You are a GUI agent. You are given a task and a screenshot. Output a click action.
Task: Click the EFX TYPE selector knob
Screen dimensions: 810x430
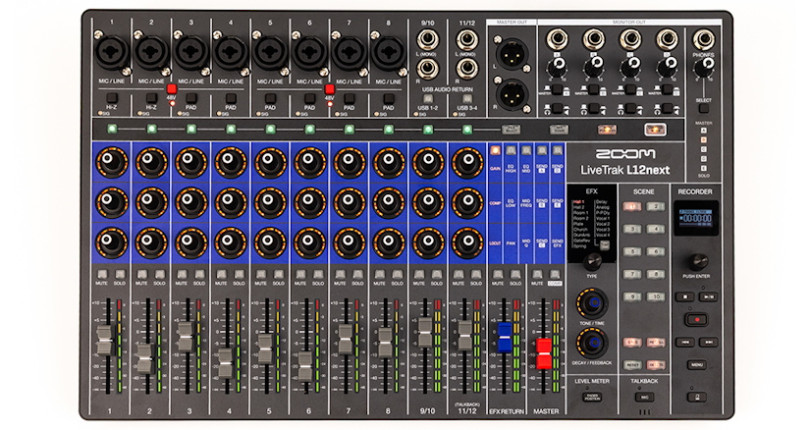click(592, 262)
